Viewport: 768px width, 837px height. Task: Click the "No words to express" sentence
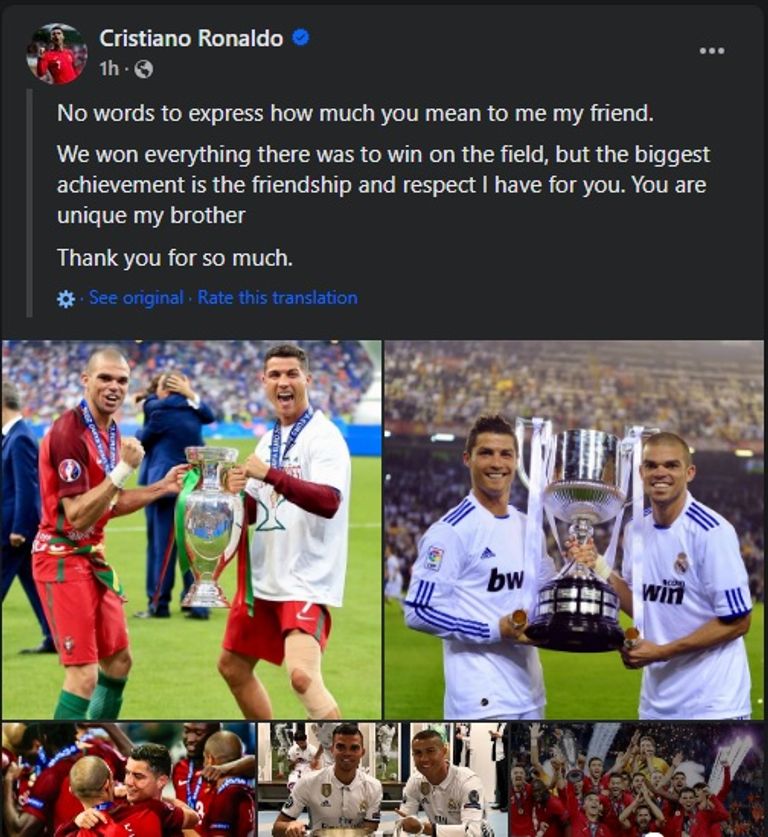[355, 113]
